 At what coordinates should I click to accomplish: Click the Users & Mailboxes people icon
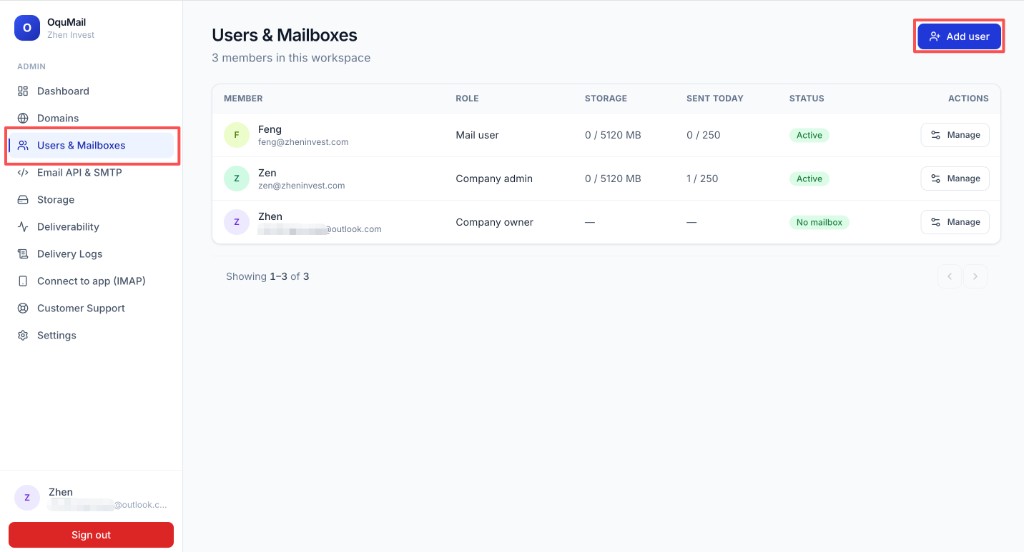[x=23, y=145]
